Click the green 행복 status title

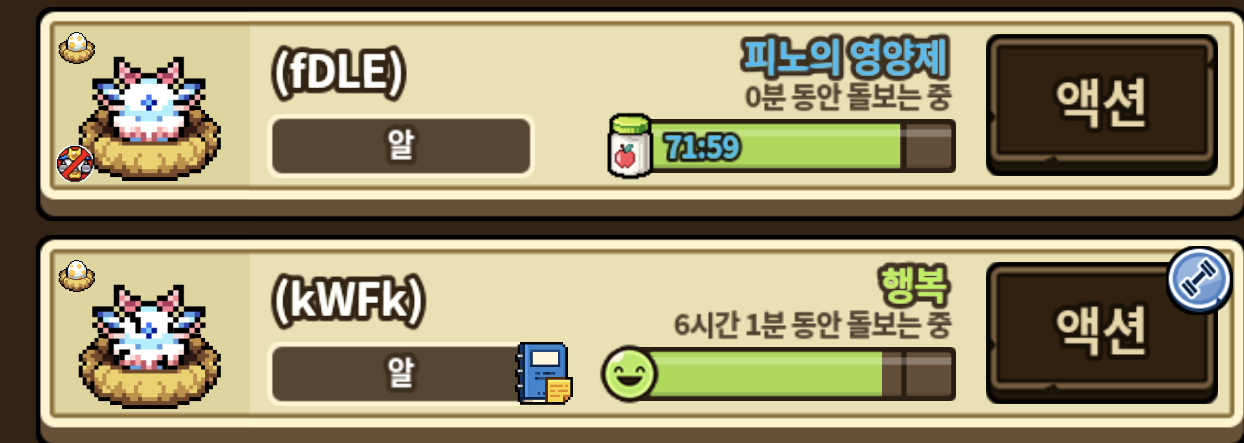click(x=915, y=285)
